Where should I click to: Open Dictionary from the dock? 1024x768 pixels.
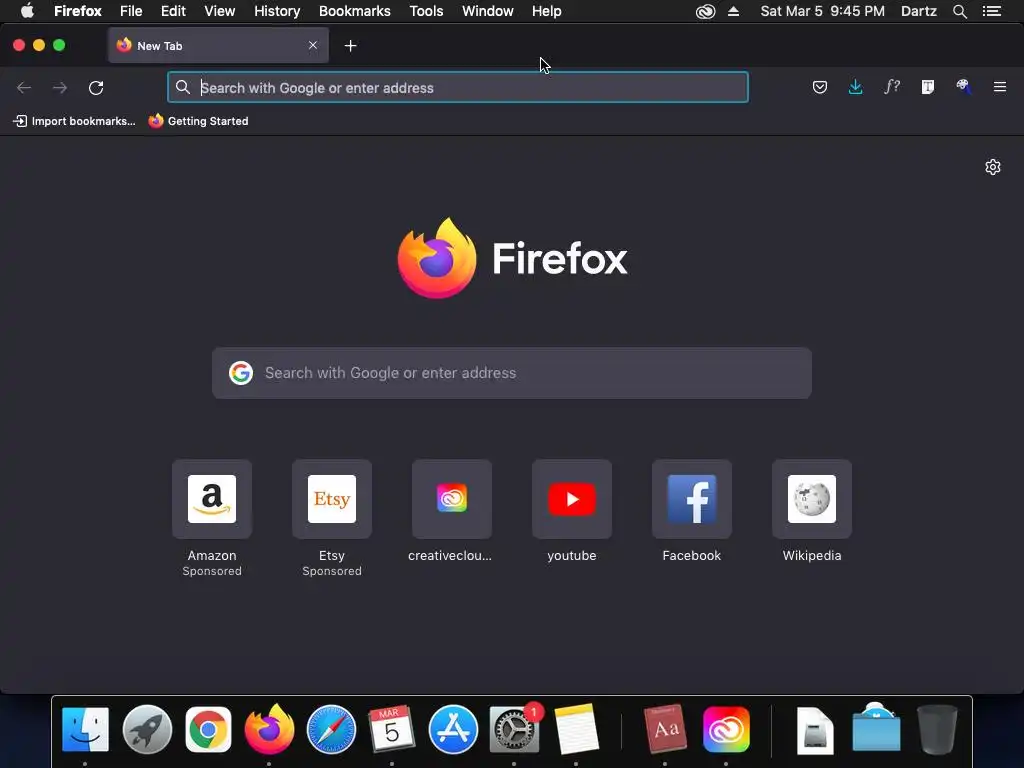tap(665, 729)
